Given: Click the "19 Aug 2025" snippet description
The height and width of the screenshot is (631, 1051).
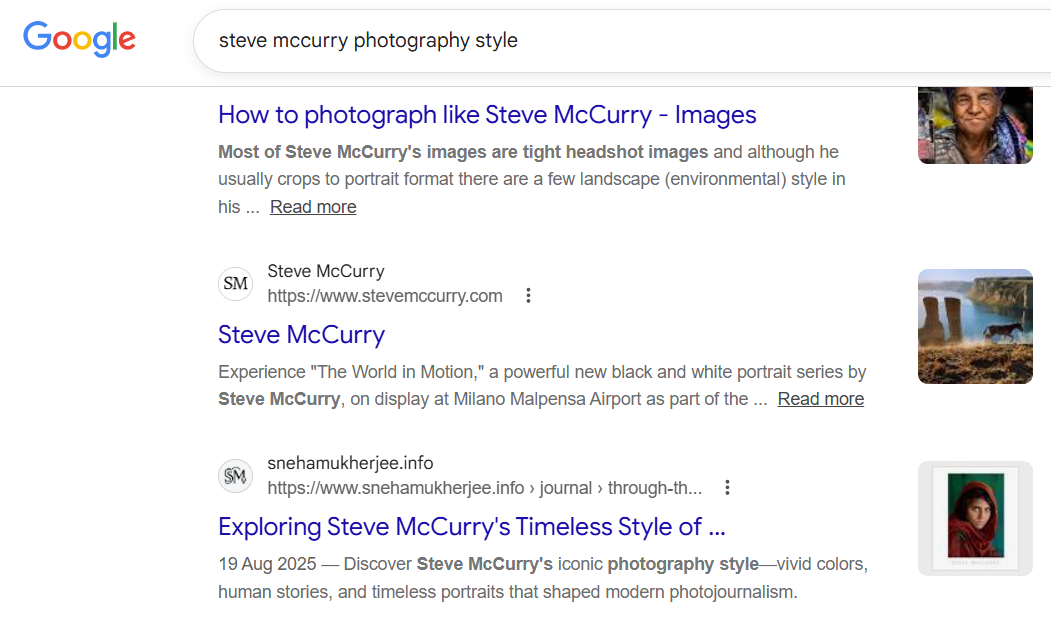Looking at the screenshot, I should coord(542,578).
